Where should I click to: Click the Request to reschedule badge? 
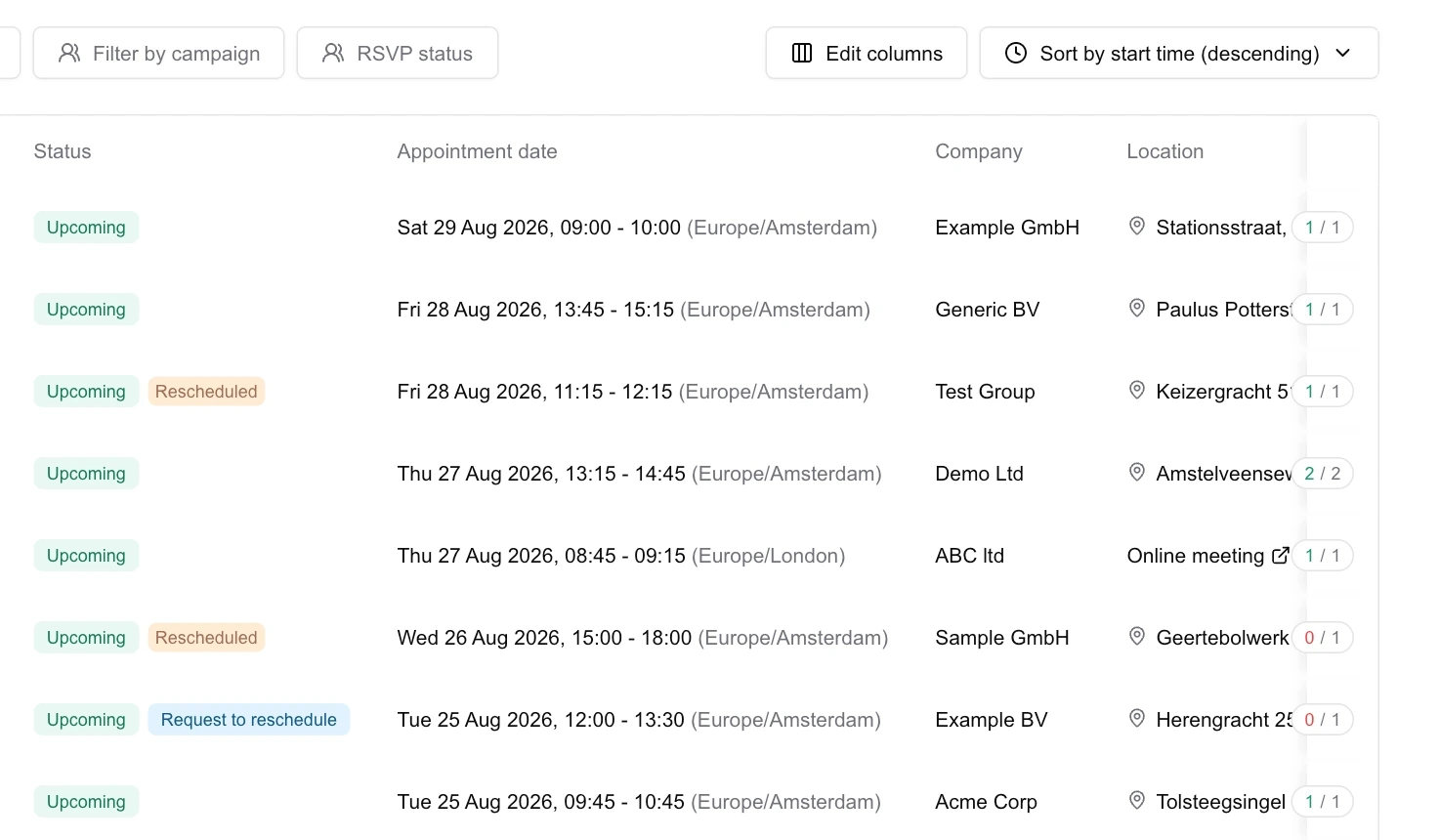click(x=249, y=720)
